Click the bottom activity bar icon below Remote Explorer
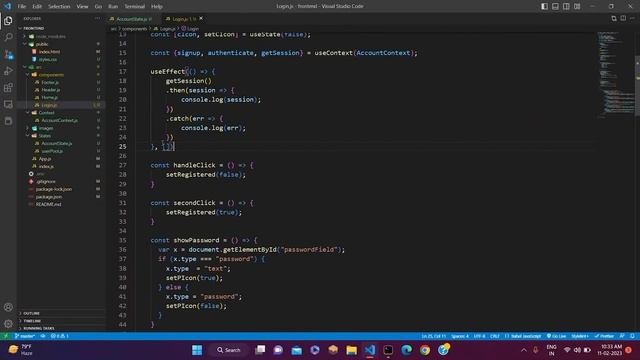Image resolution: width=640 pixels, height=360 pixels. 8,121
